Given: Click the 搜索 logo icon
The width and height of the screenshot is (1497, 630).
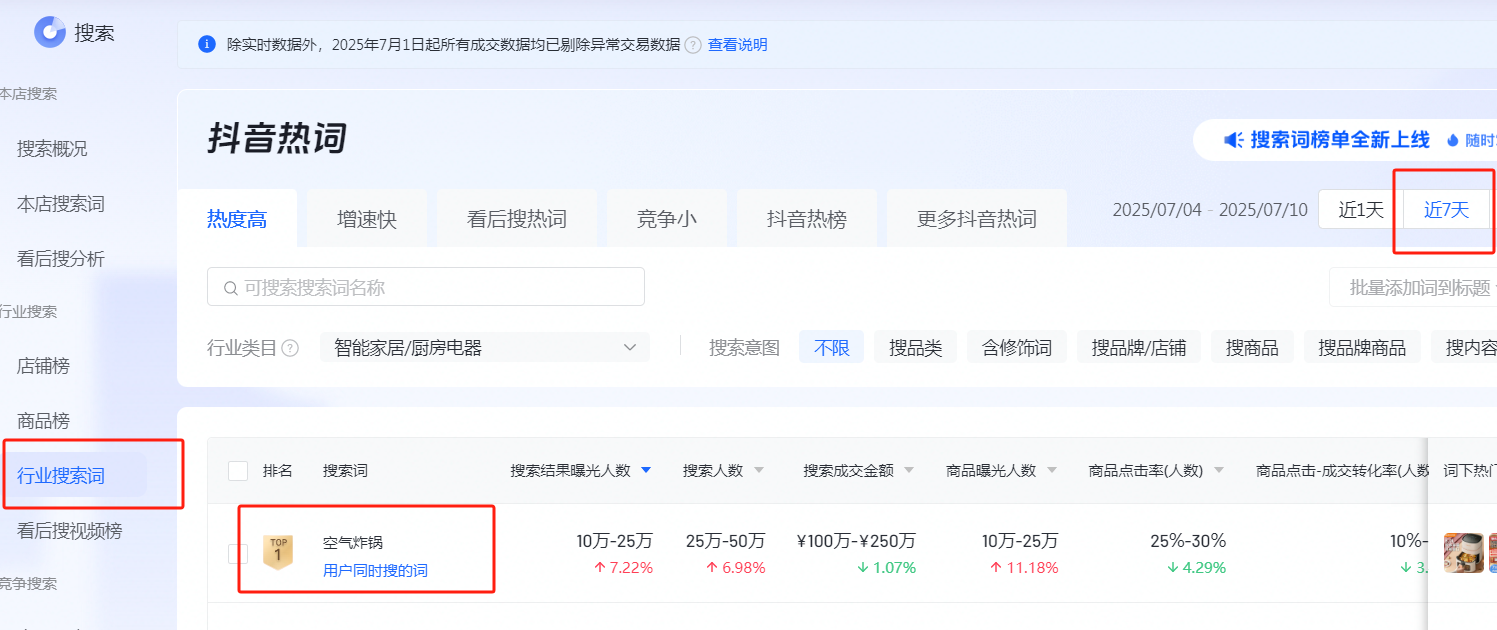Looking at the screenshot, I should pyautogui.click(x=49, y=32).
